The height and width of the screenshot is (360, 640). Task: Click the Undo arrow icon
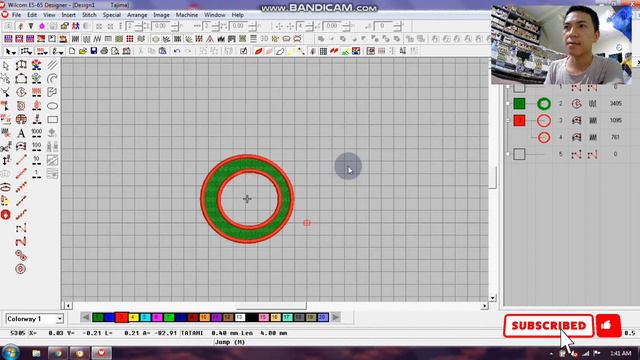pyautogui.click(x=177, y=51)
